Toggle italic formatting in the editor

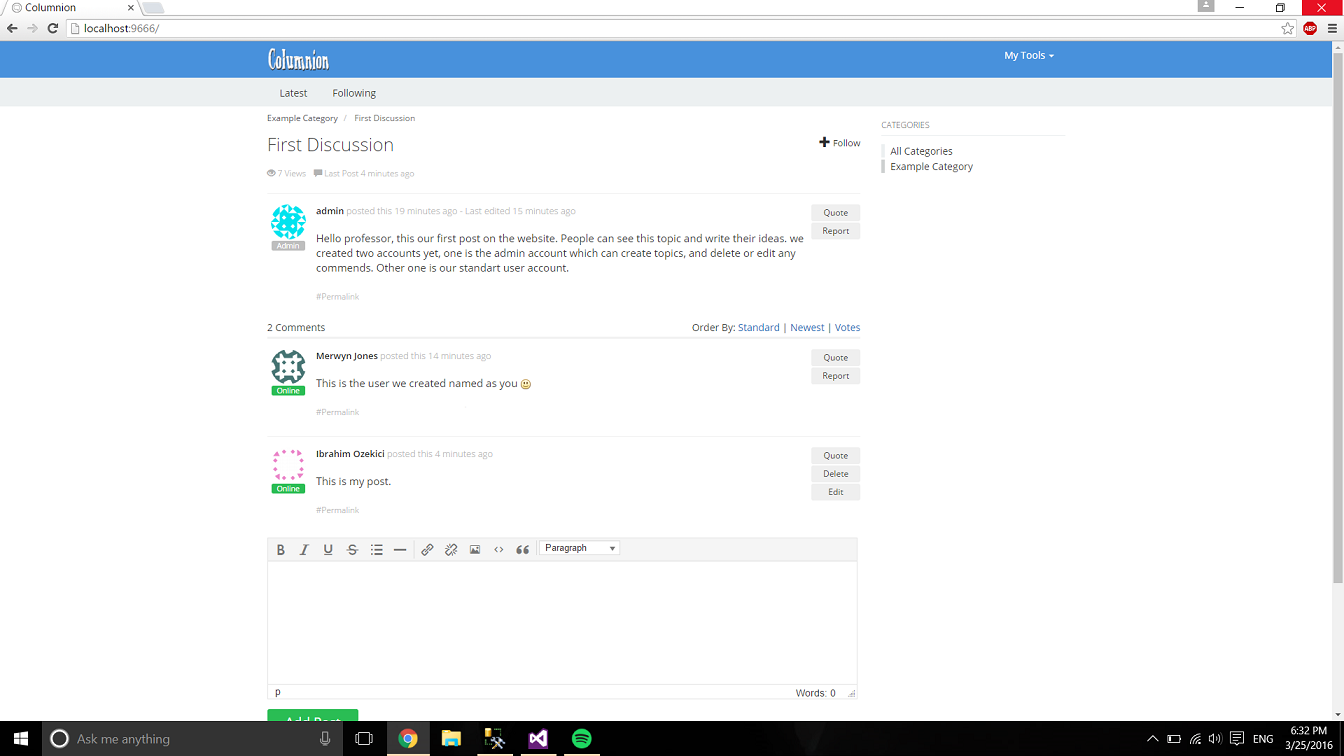click(x=304, y=550)
